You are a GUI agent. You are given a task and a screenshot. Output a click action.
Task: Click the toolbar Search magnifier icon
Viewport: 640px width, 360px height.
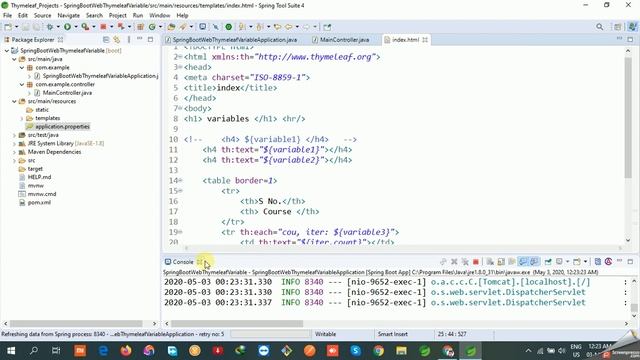(x=599, y=27)
